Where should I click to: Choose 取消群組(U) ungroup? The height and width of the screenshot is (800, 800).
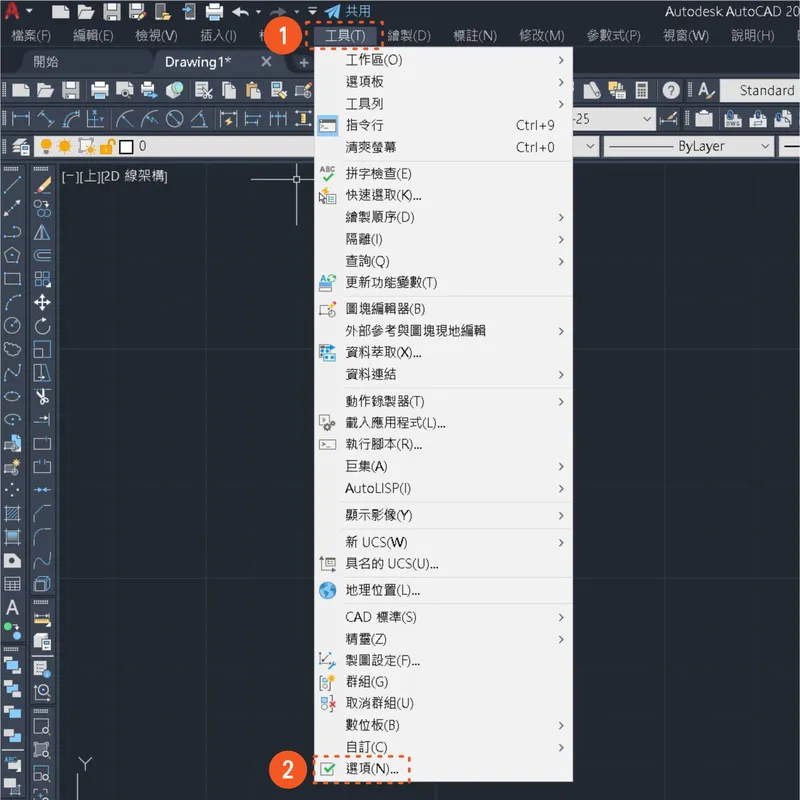coord(443,704)
